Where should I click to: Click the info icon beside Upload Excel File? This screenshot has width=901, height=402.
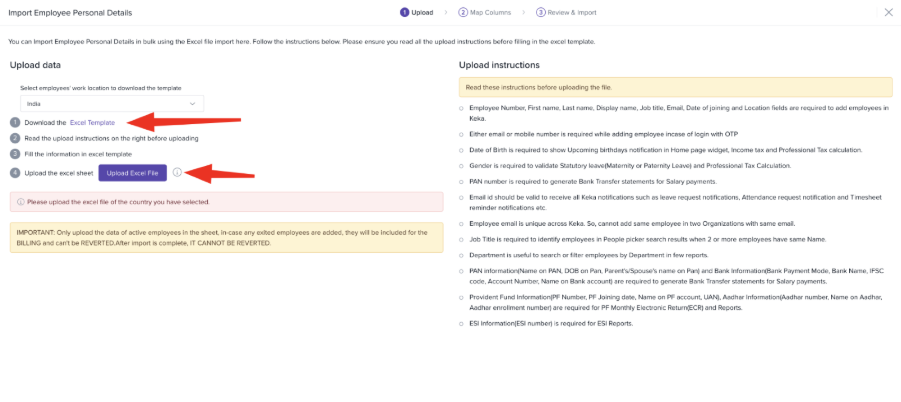point(177,172)
